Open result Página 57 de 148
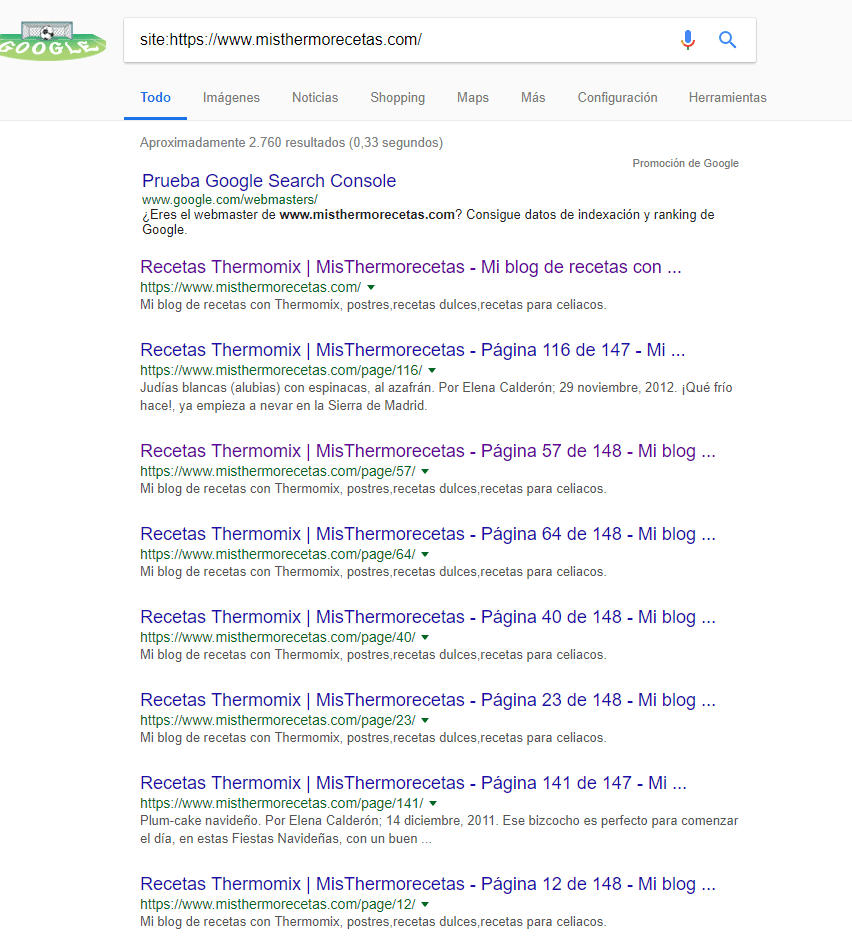 pyautogui.click(x=428, y=451)
